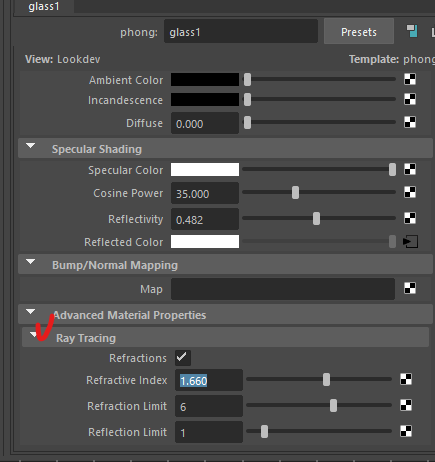Click the Refractive Index map checker icon
435x462 pixels.
[x=406, y=379]
